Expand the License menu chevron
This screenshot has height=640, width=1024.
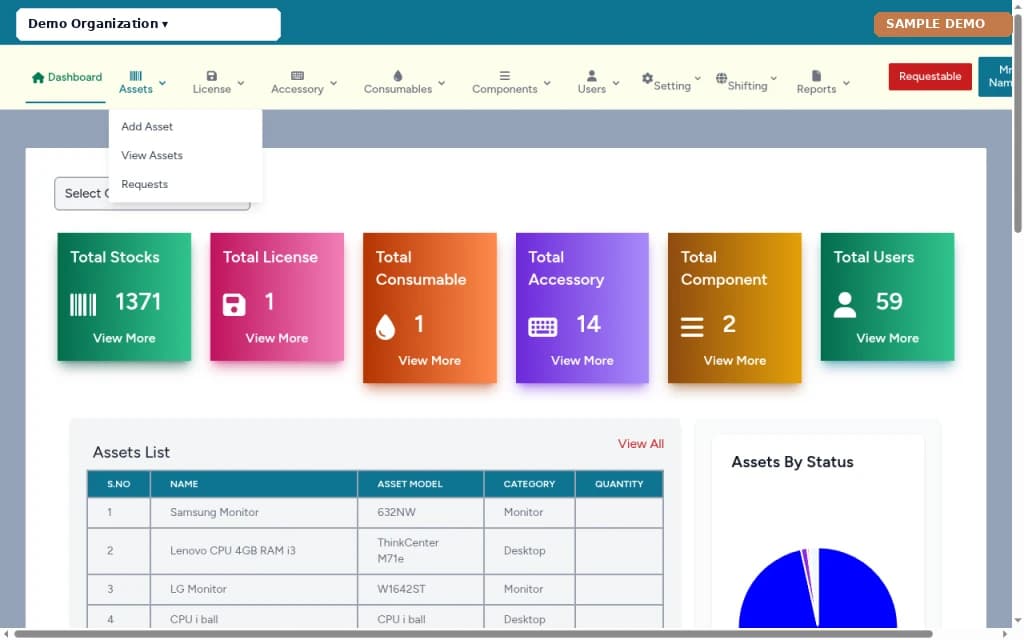click(x=241, y=83)
